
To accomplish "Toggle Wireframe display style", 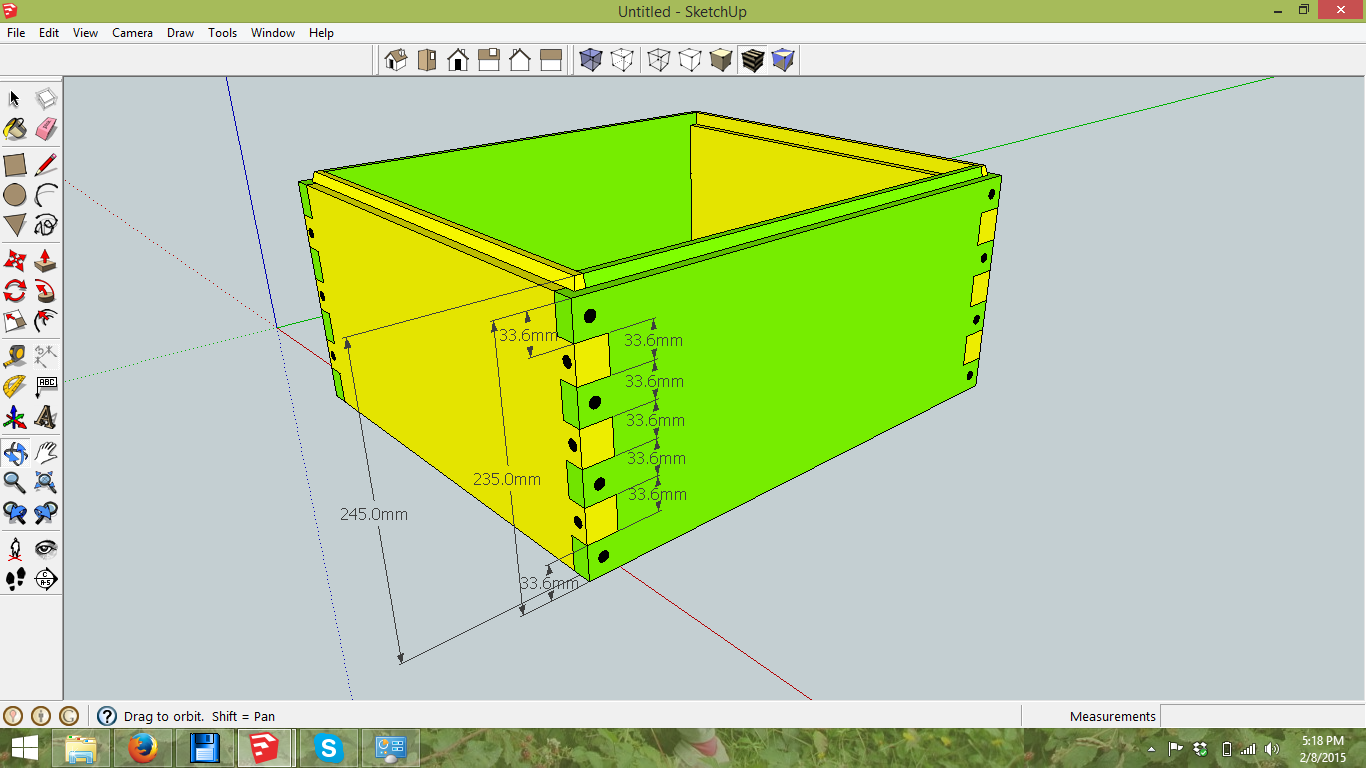I will click(x=659, y=60).
